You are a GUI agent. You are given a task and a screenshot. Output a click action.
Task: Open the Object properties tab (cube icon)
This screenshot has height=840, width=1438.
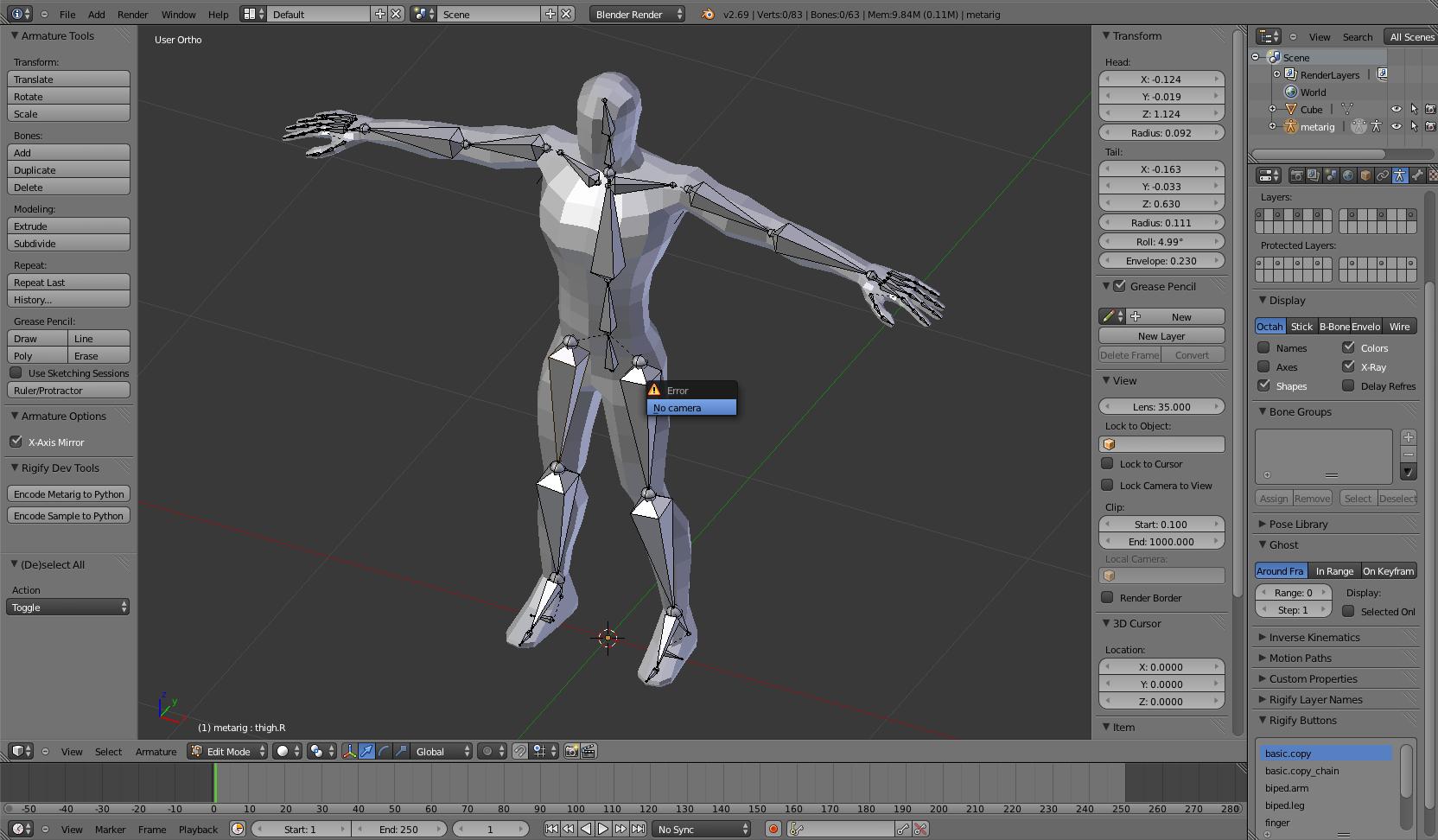(x=1366, y=175)
